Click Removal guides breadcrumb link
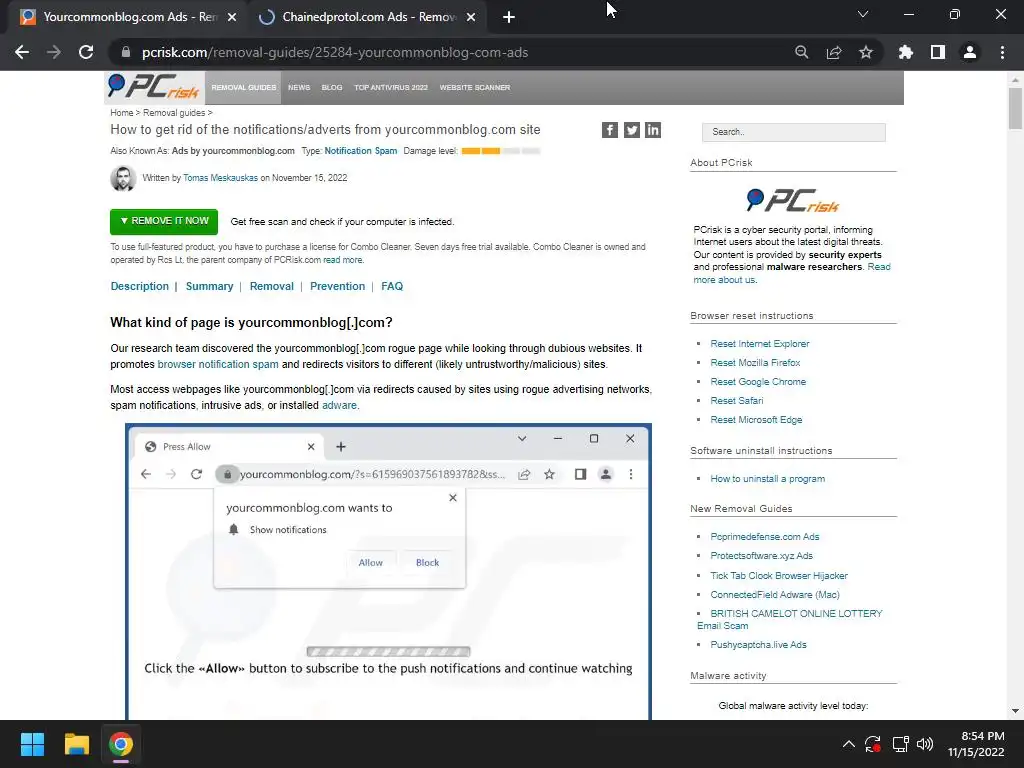 point(174,113)
